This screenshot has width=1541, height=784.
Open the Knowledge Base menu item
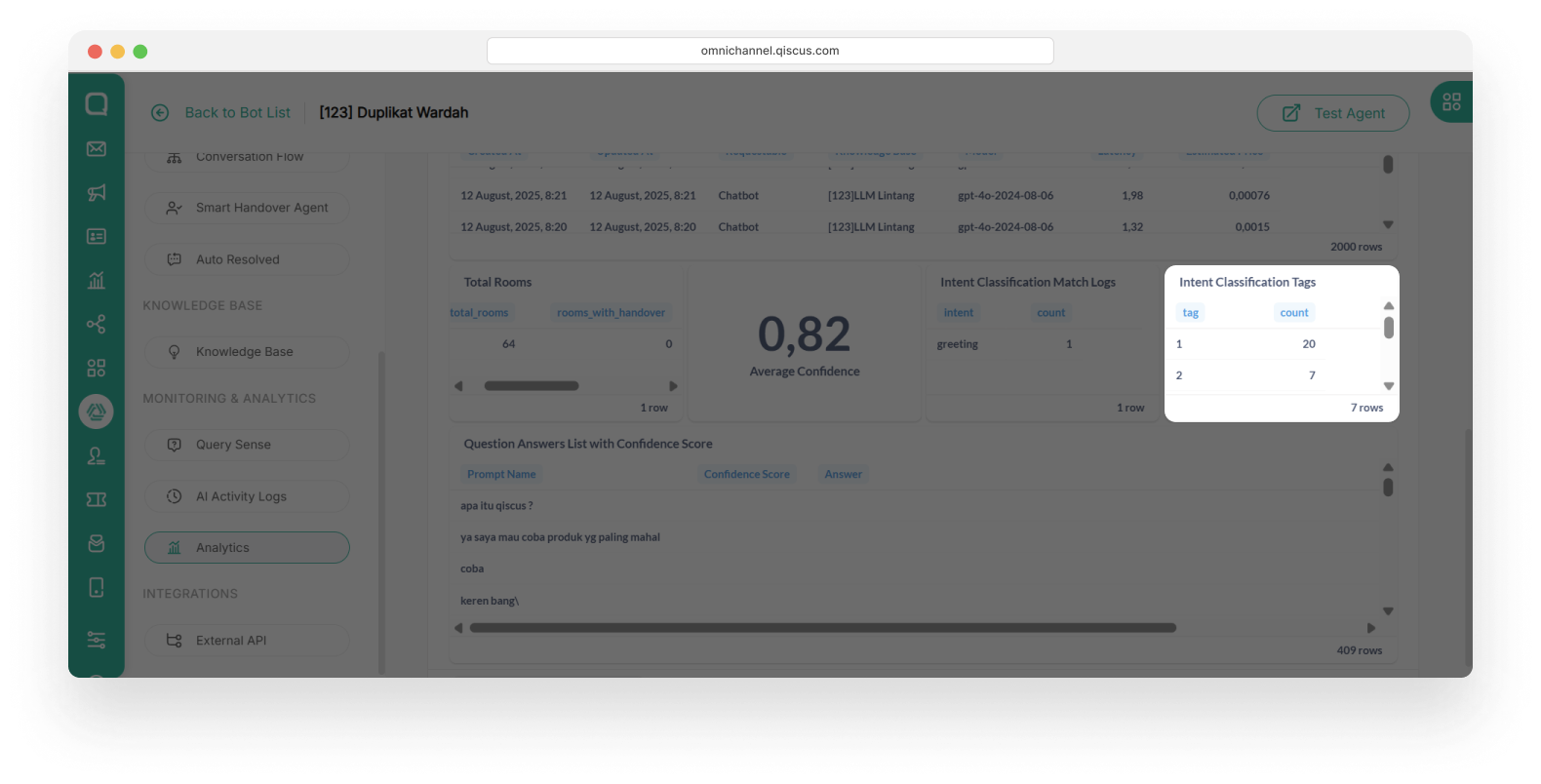pos(247,352)
